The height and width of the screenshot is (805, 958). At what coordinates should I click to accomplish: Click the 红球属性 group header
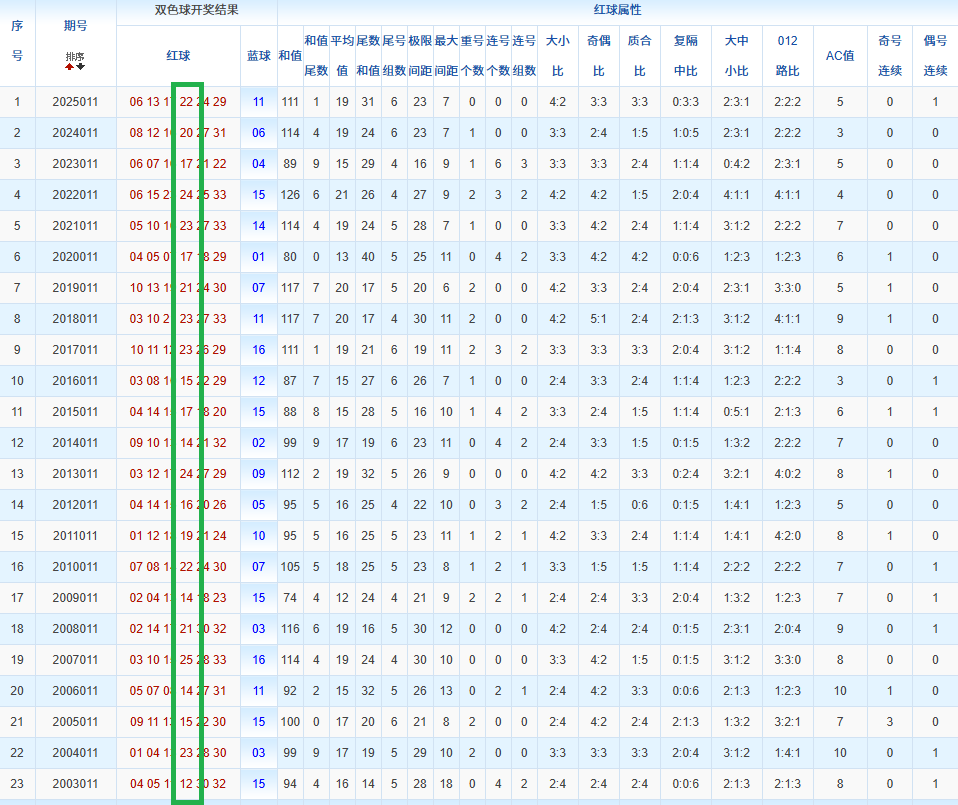pyautogui.click(x=617, y=11)
